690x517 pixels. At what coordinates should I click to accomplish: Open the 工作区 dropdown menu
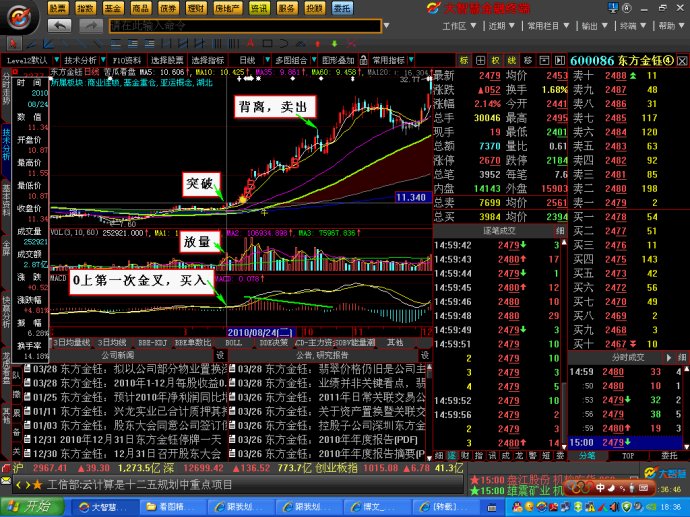(x=459, y=26)
